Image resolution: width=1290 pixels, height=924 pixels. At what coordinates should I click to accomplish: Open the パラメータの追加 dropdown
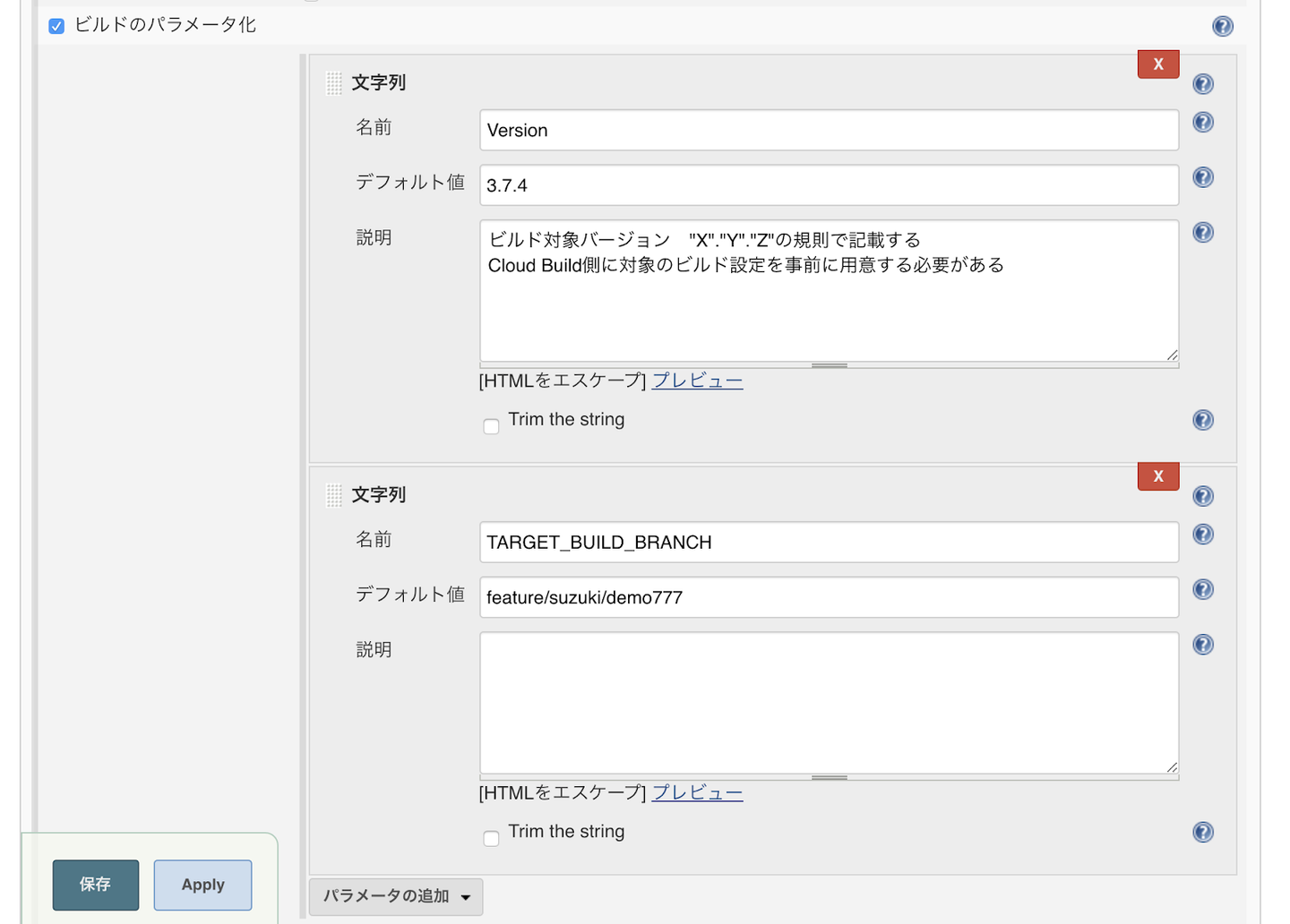(396, 896)
